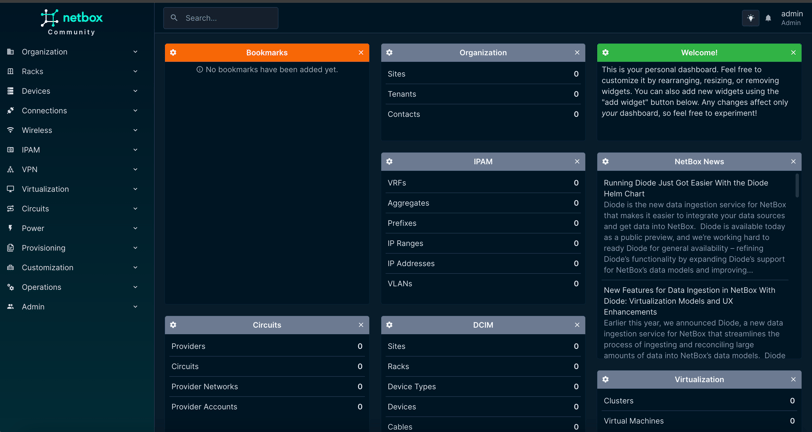Viewport: 812px width, 432px height.
Task: Click the NetBox Community logo
Action: point(71,22)
